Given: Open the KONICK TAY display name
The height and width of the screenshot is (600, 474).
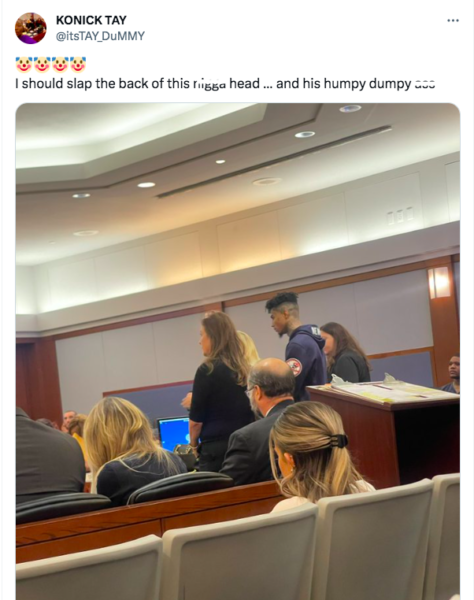Looking at the screenshot, I should (x=91, y=20).
